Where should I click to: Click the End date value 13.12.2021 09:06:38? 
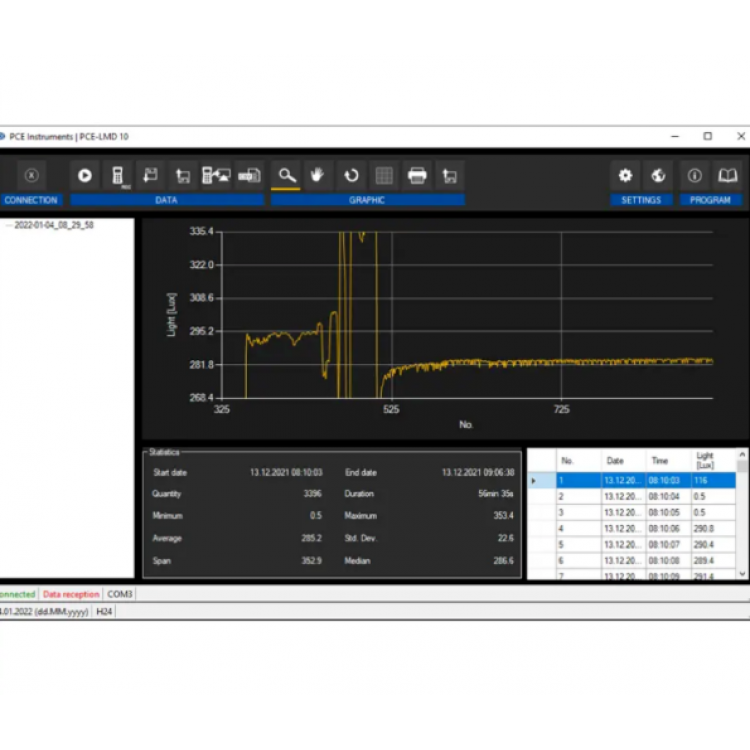tap(478, 473)
